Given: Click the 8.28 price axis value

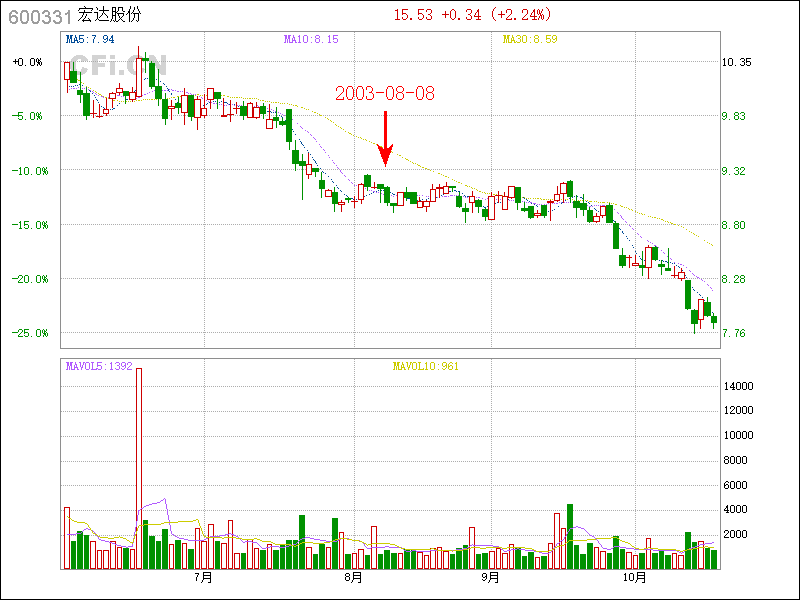Looking at the screenshot, I should point(733,279).
